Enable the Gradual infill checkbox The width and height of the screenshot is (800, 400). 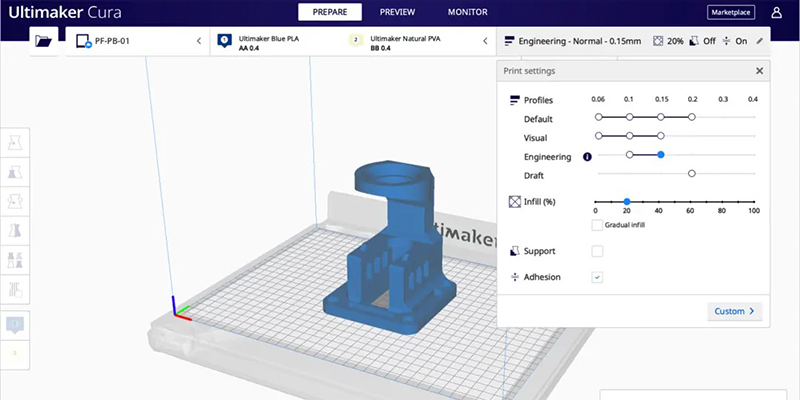coord(597,225)
